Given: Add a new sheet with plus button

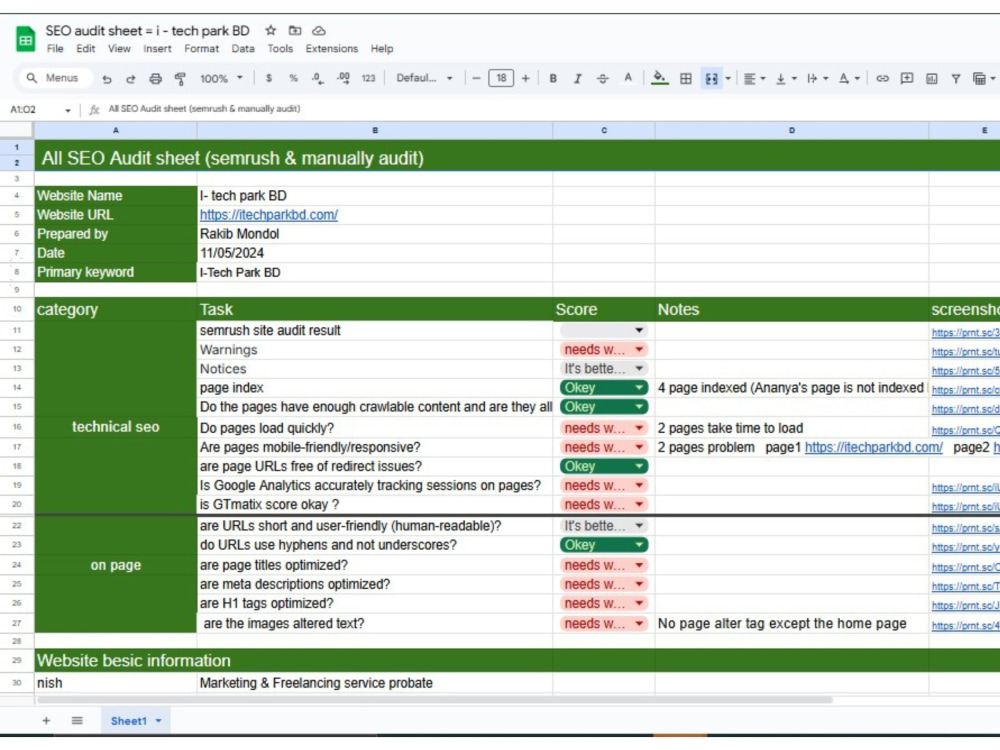Looking at the screenshot, I should click(x=46, y=721).
